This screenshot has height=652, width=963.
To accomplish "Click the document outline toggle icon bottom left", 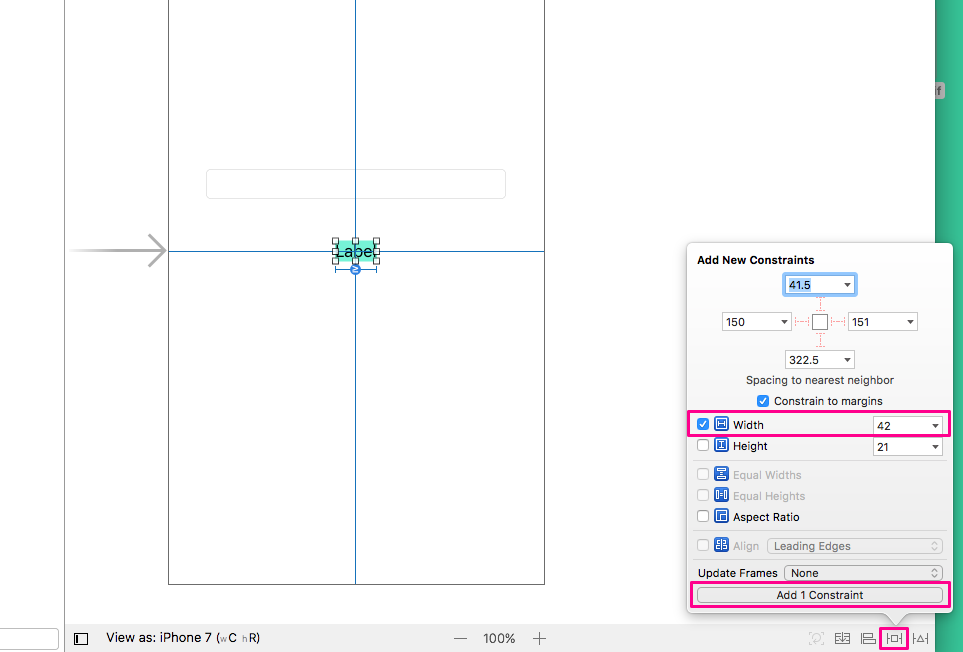I will 80,637.
